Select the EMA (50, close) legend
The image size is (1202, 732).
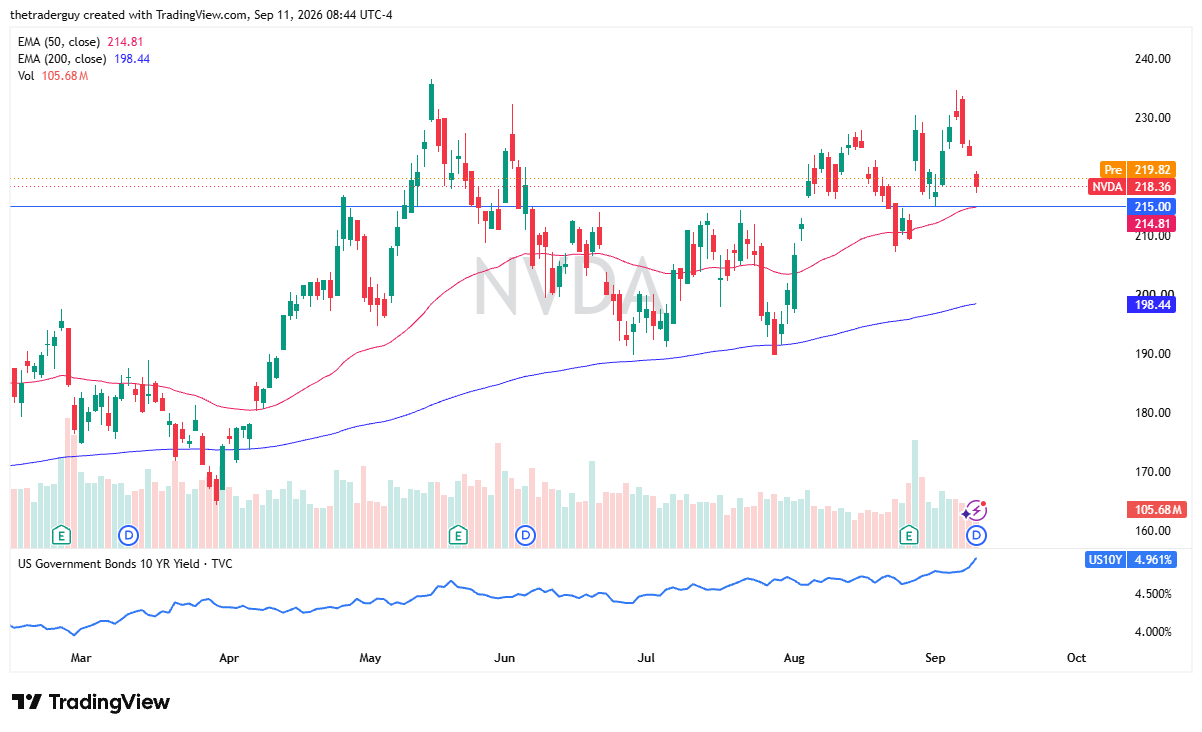(82, 42)
